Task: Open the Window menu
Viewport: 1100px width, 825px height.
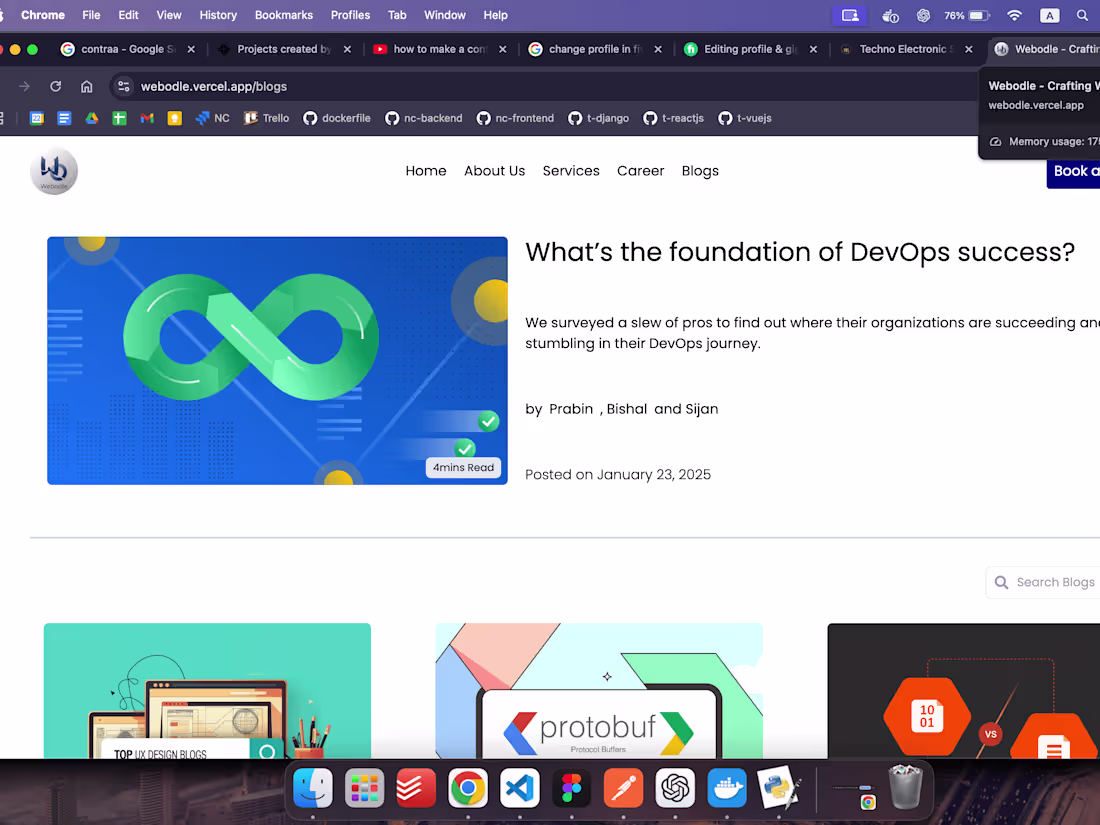Action: pos(444,15)
